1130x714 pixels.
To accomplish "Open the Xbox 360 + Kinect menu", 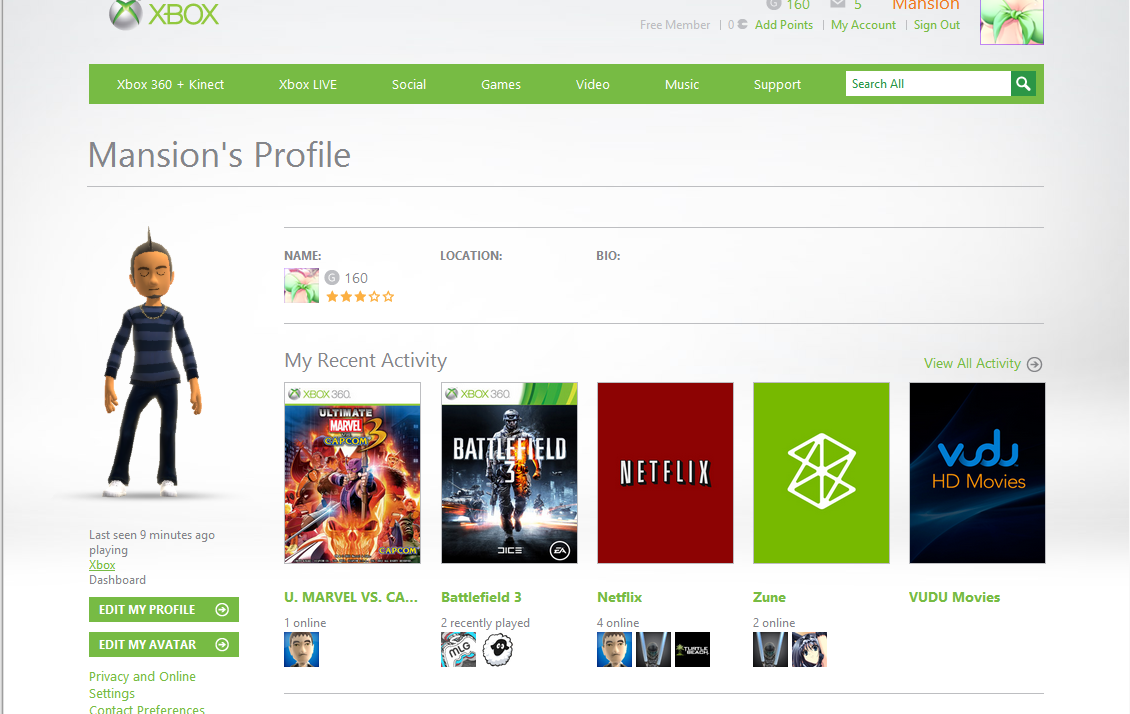I will (170, 84).
